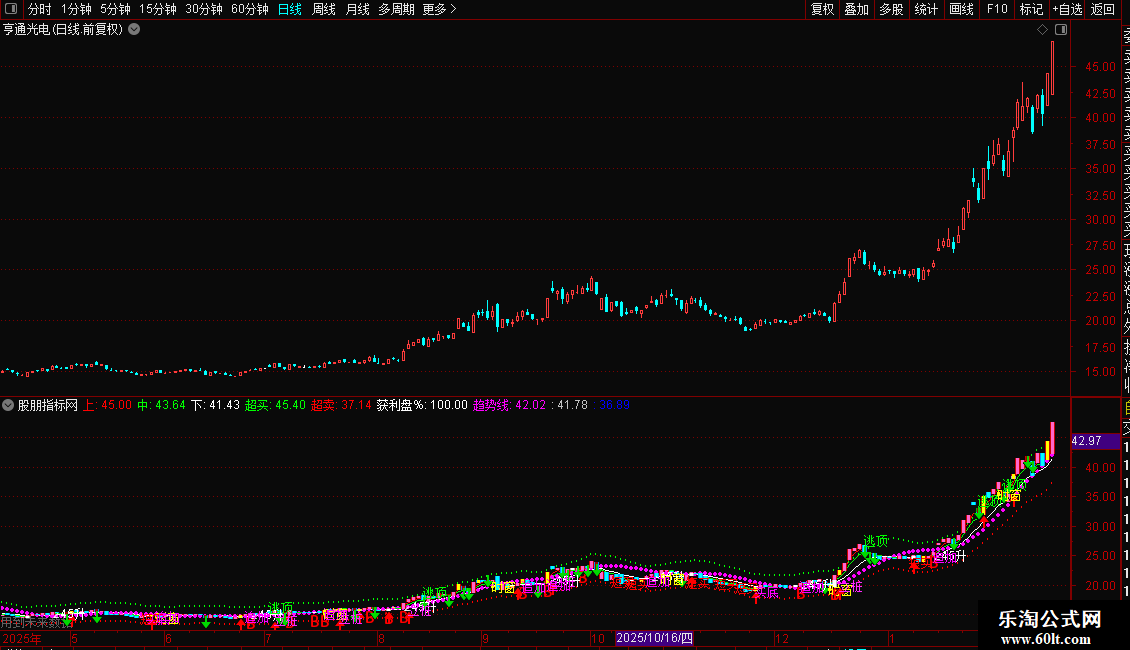1130x650 pixels.
Task: Open the F10 company info
Action: (x=997, y=9)
